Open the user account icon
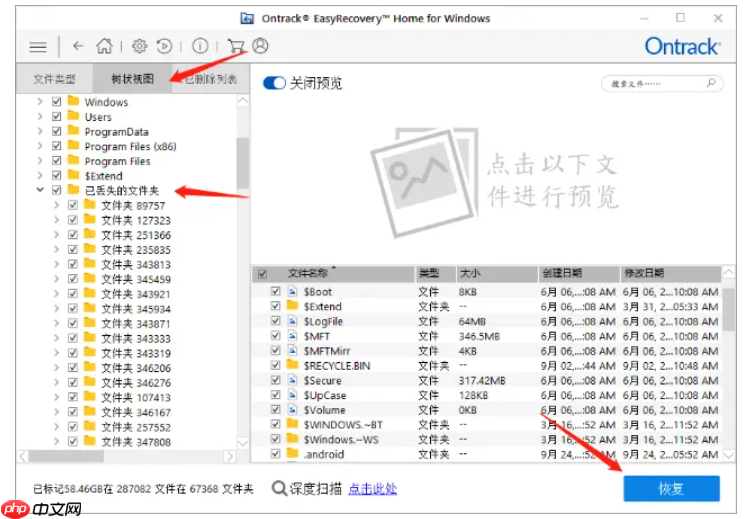746x519 pixels. click(x=260, y=46)
